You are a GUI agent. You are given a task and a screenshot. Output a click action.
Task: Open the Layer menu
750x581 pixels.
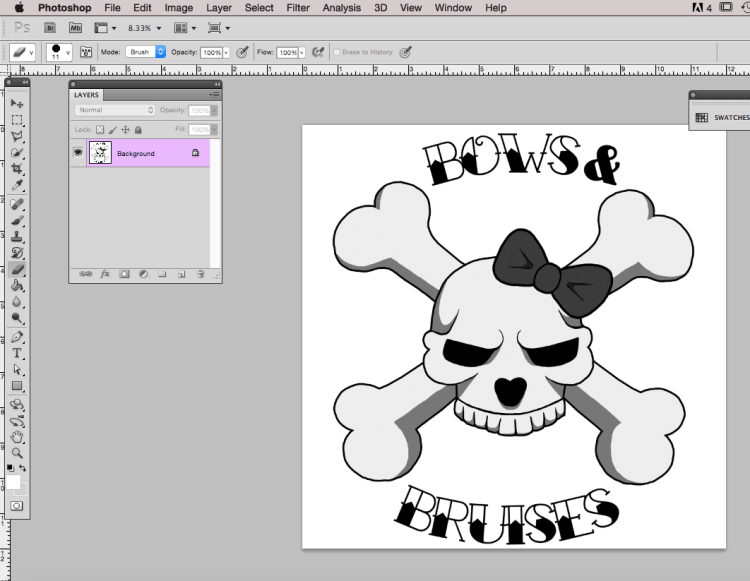[x=219, y=8]
